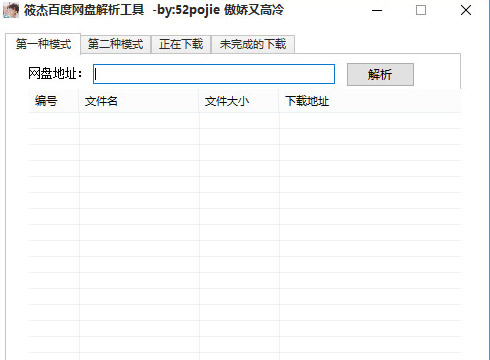Click the 解析 button
Image resolution: width=490 pixels, height=360 pixels.
pos(380,74)
